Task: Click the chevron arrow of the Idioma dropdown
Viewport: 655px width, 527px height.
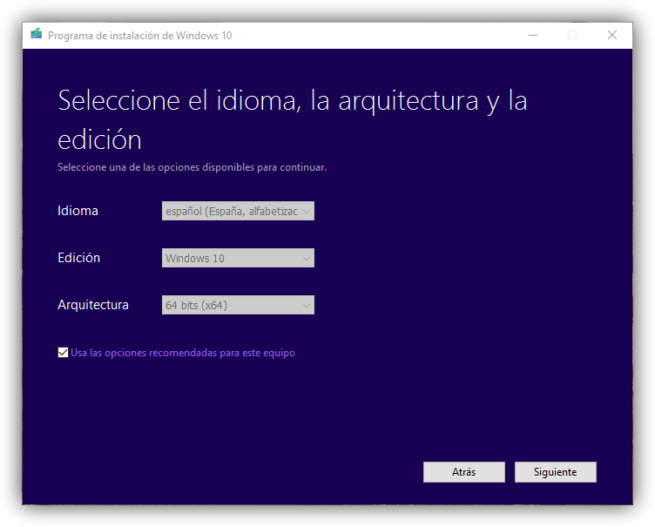Action: 306,211
